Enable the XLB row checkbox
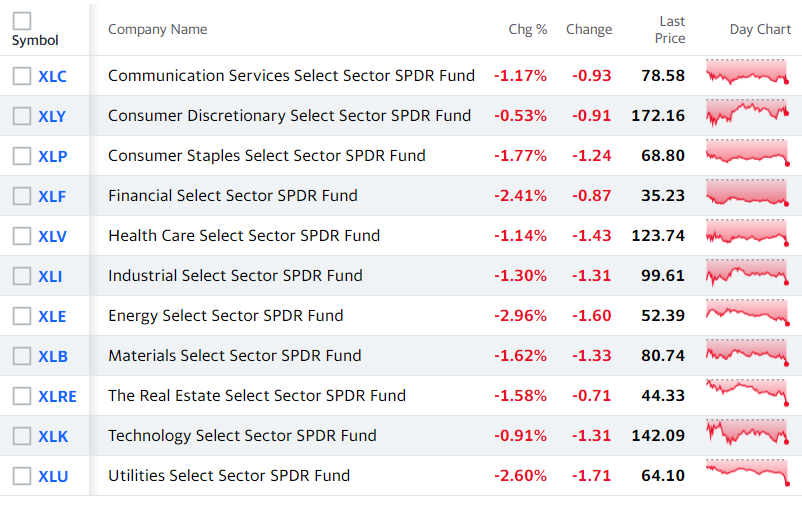 (x=22, y=356)
